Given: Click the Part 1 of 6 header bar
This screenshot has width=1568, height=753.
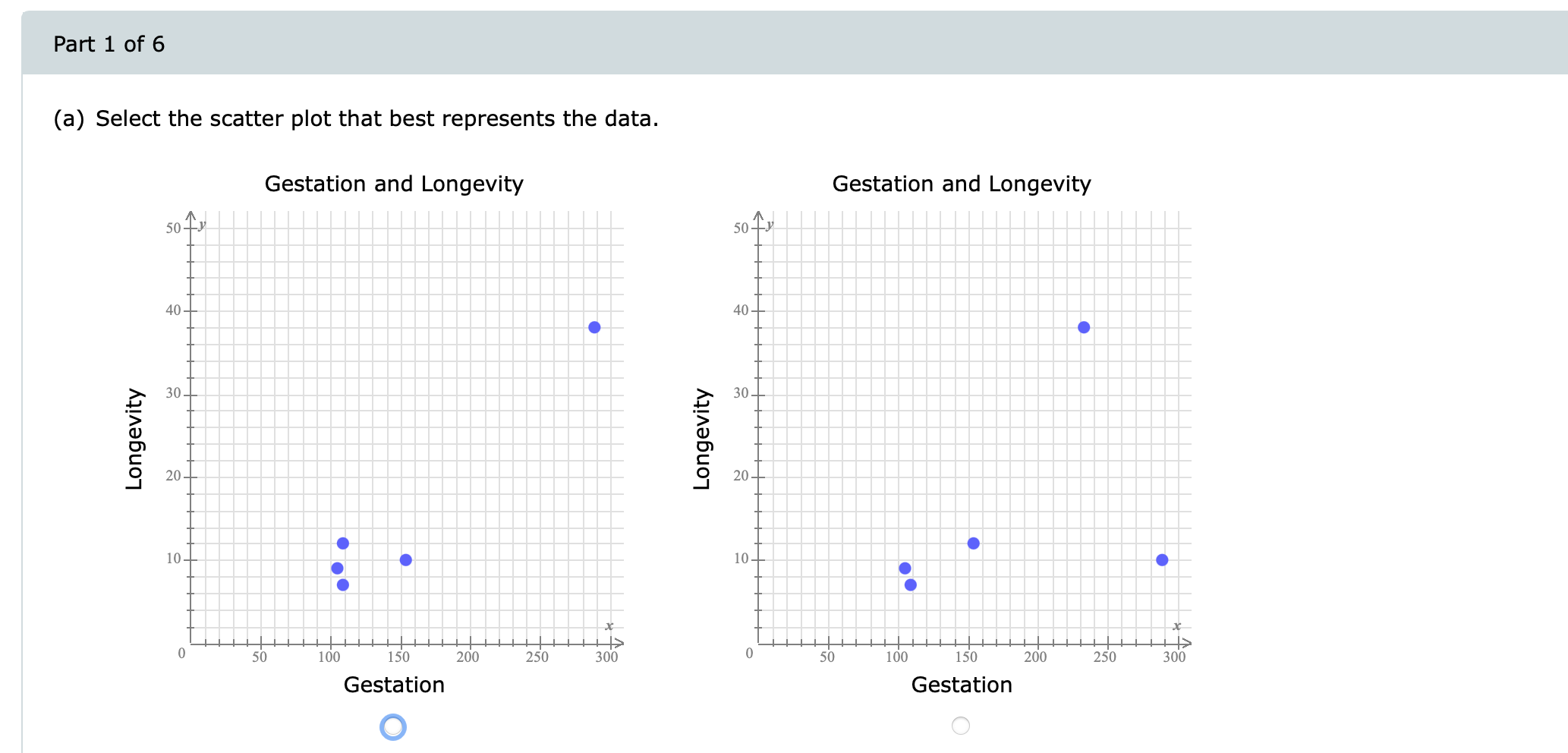Looking at the screenshot, I should [109, 44].
